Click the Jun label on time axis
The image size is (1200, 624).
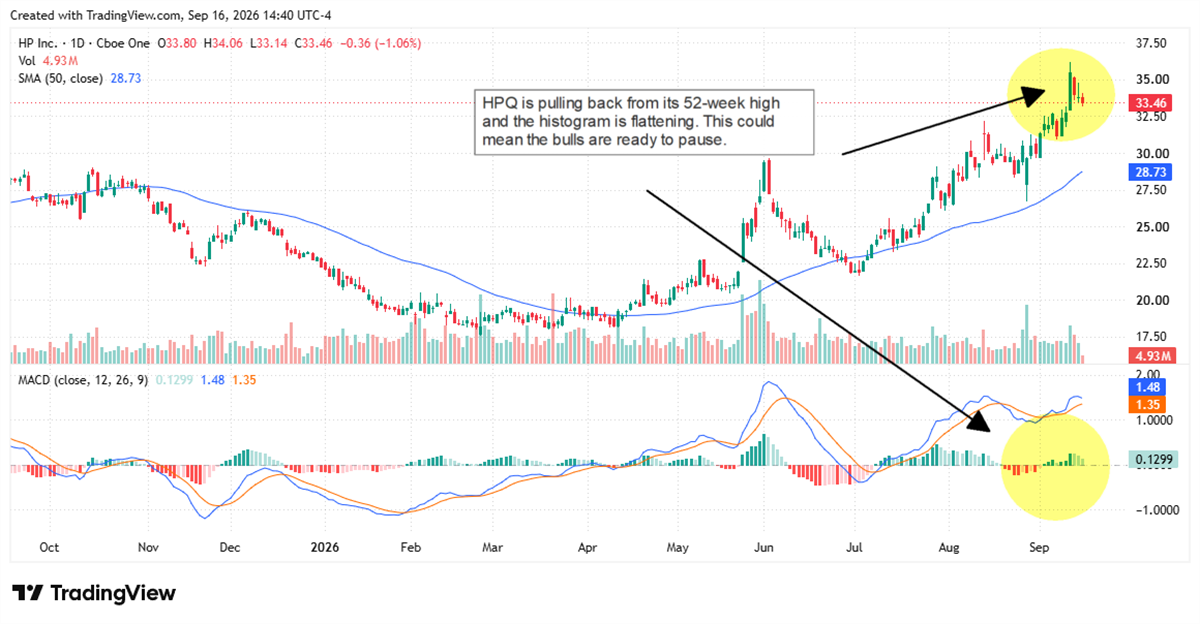pyautogui.click(x=763, y=548)
